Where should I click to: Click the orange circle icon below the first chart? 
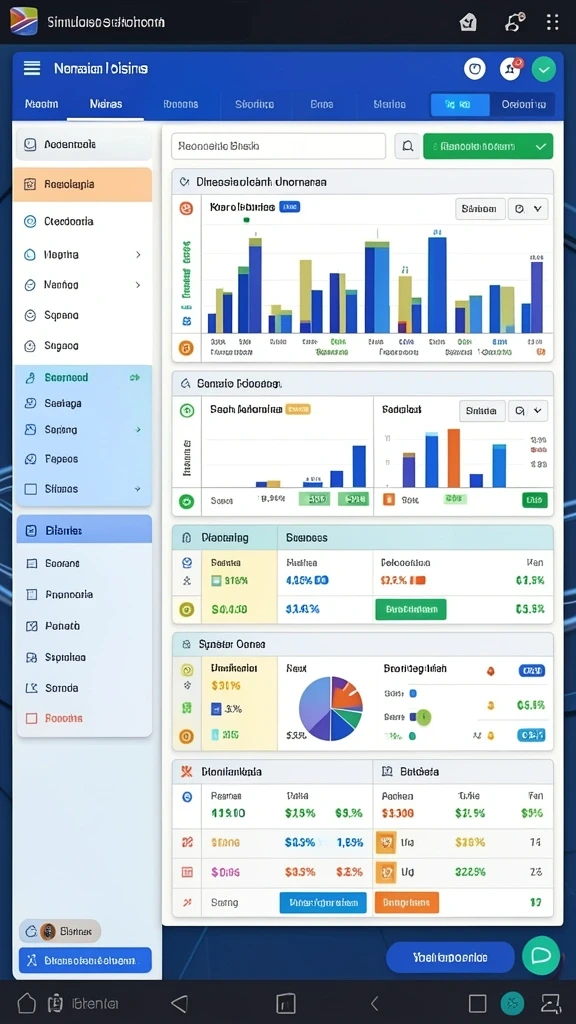click(185, 347)
